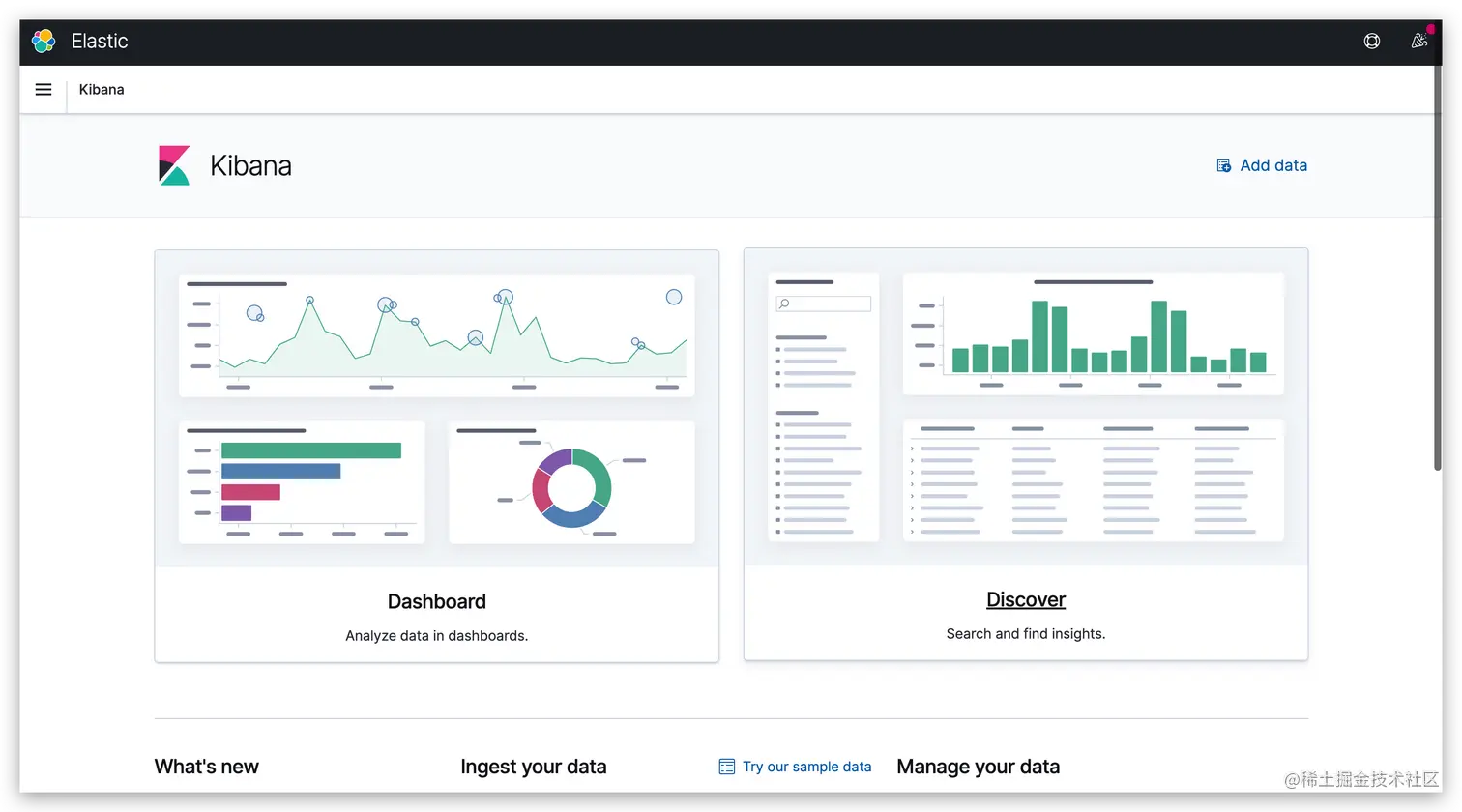The height and width of the screenshot is (812, 1462).
Task: Click the Manage your data heading
Action: click(x=979, y=767)
